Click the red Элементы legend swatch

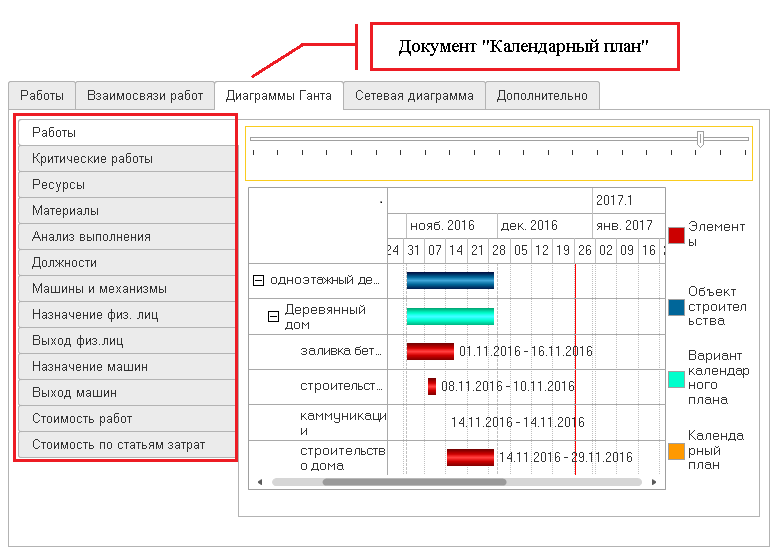[676, 235]
